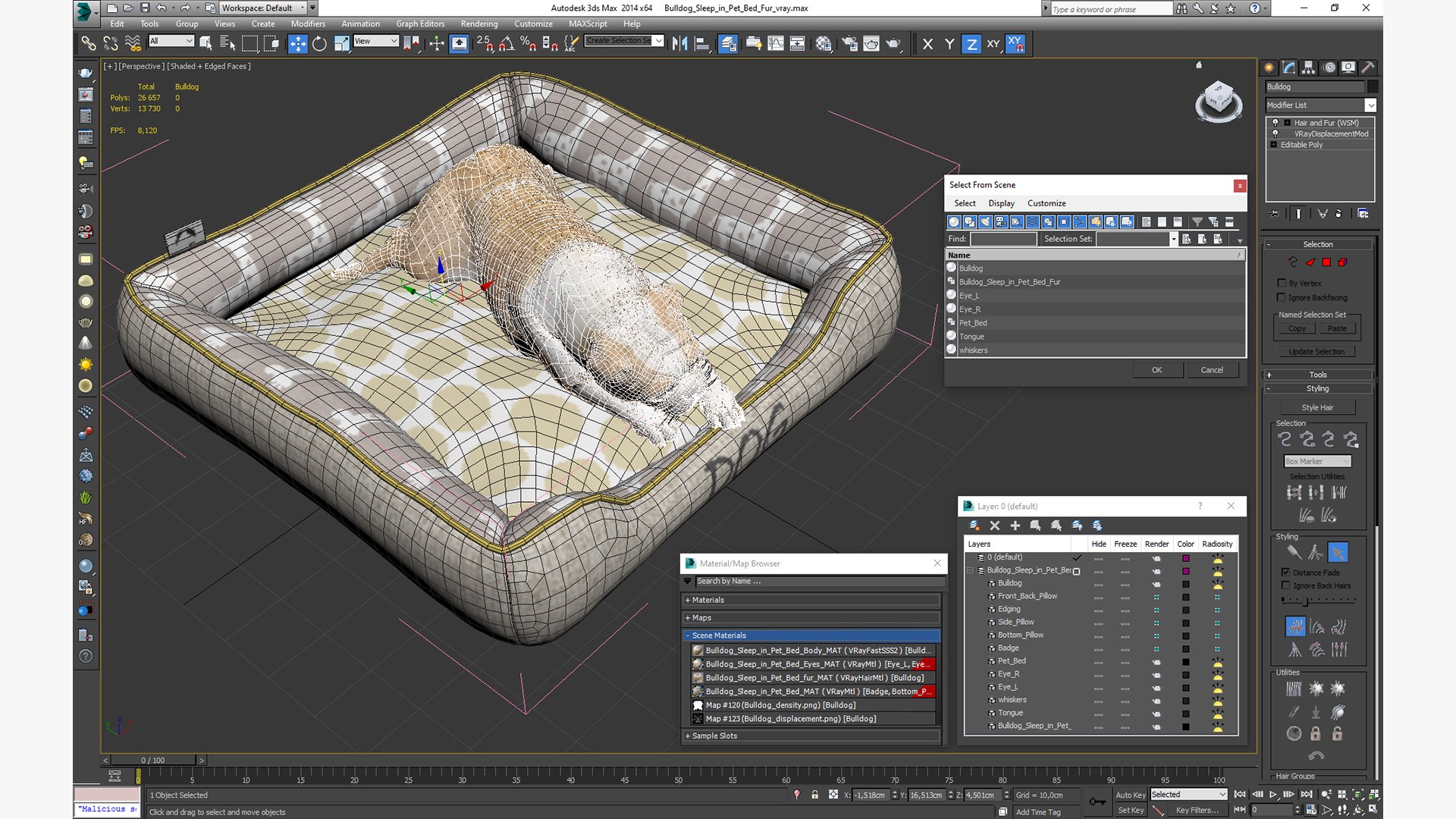Image resolution: width=1456 pixels, height=819 pixels.
Task: Select the Select and Move tool
Action: pos(297,44)
